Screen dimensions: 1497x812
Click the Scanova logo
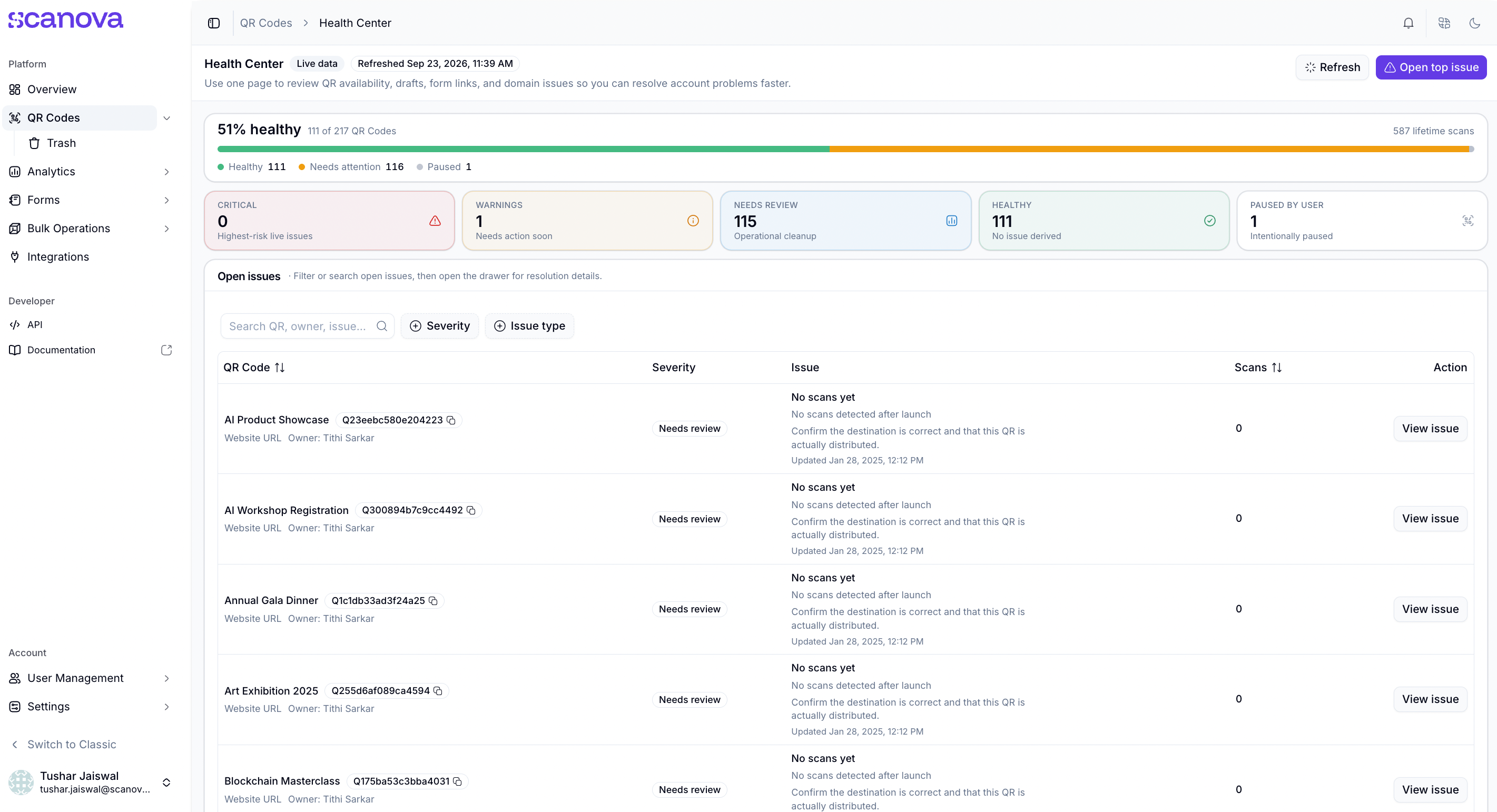click(66, 20)
